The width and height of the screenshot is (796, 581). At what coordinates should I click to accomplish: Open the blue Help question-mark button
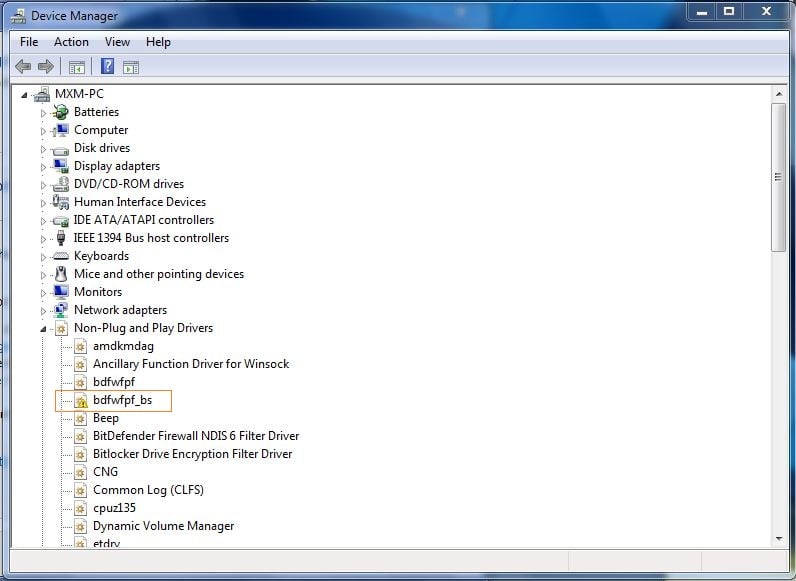[x=107, y=67]
